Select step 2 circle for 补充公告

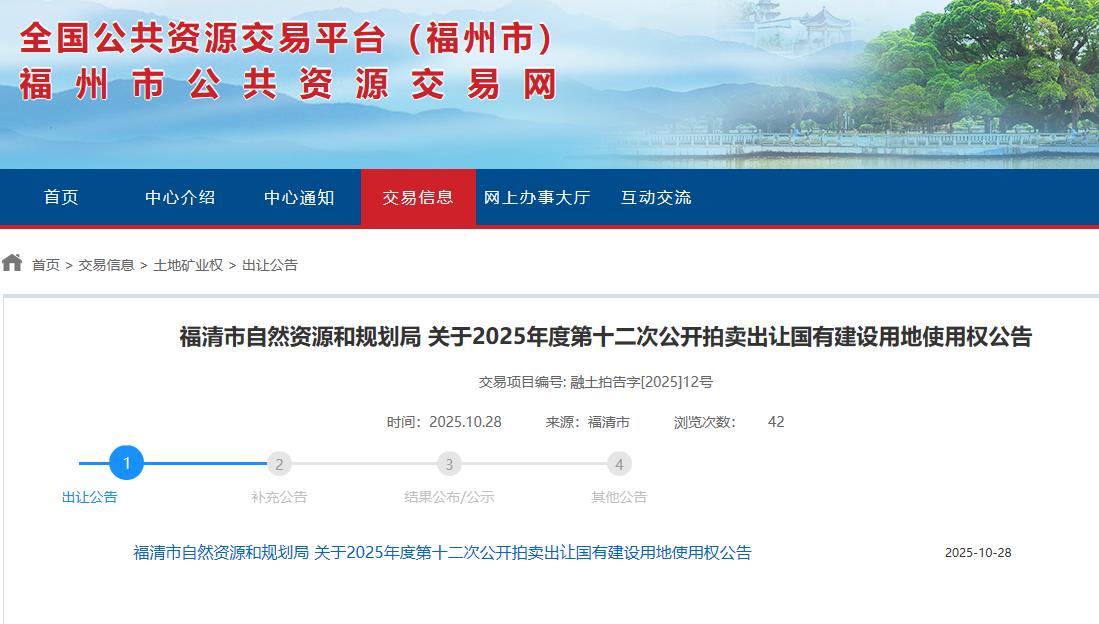[280, 464]
